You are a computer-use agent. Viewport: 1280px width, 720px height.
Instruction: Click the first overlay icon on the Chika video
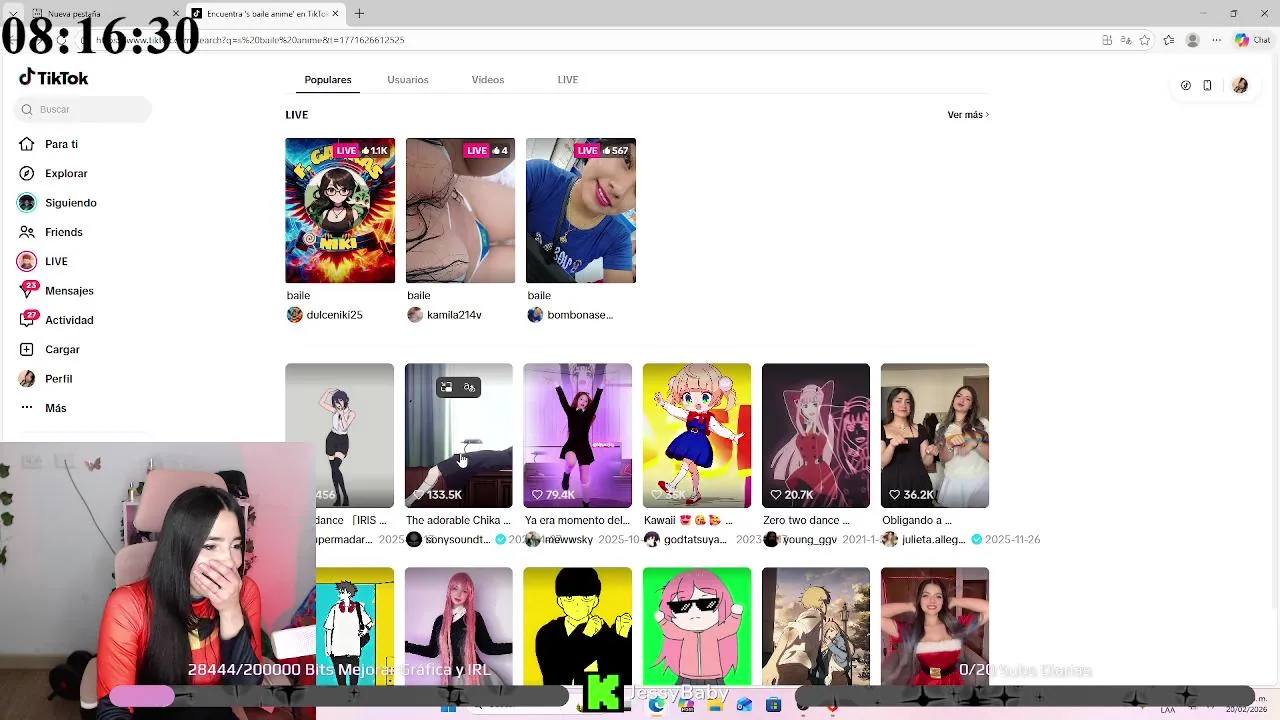coord(447,387)
